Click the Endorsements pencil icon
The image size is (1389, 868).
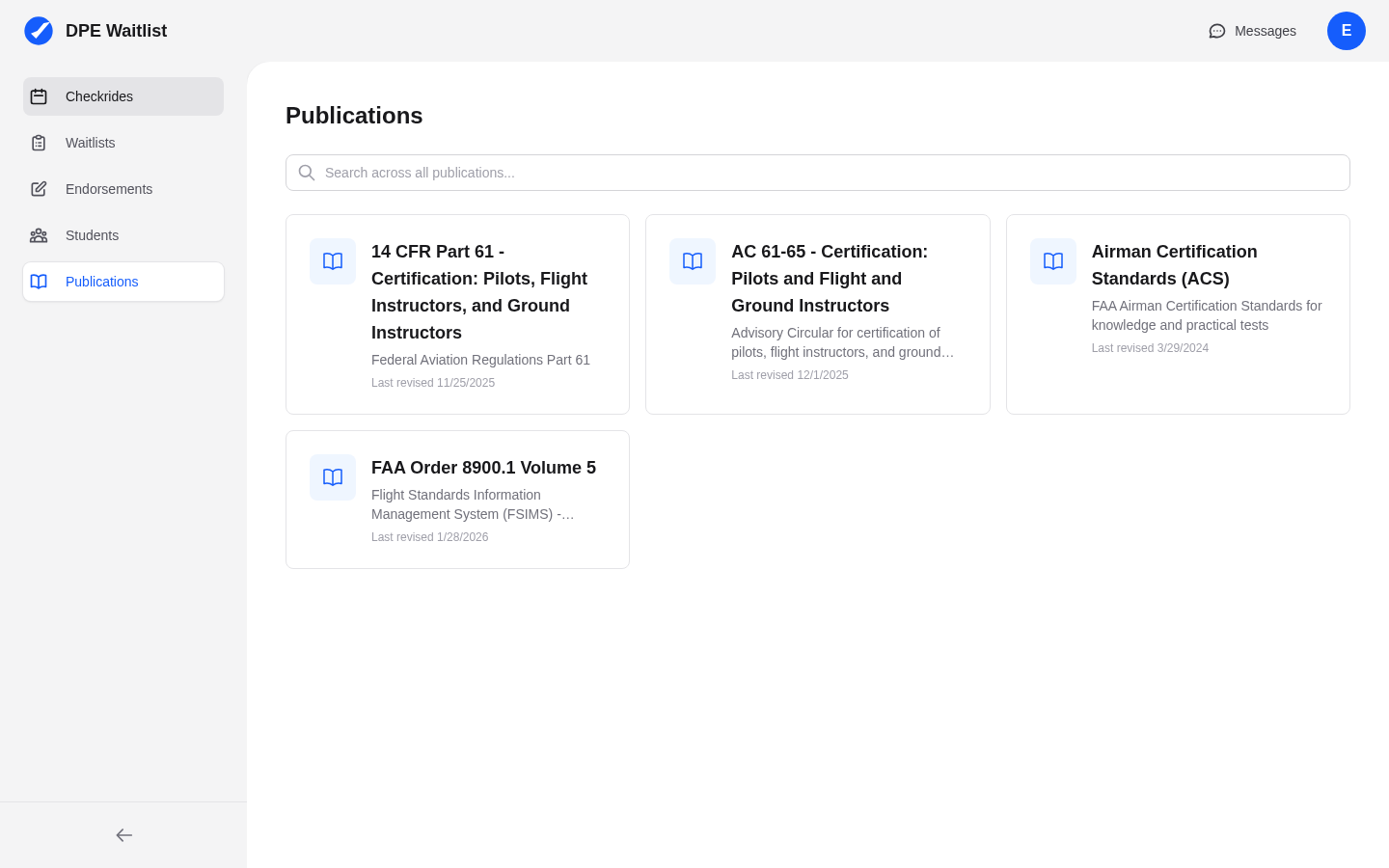[39, 189]
